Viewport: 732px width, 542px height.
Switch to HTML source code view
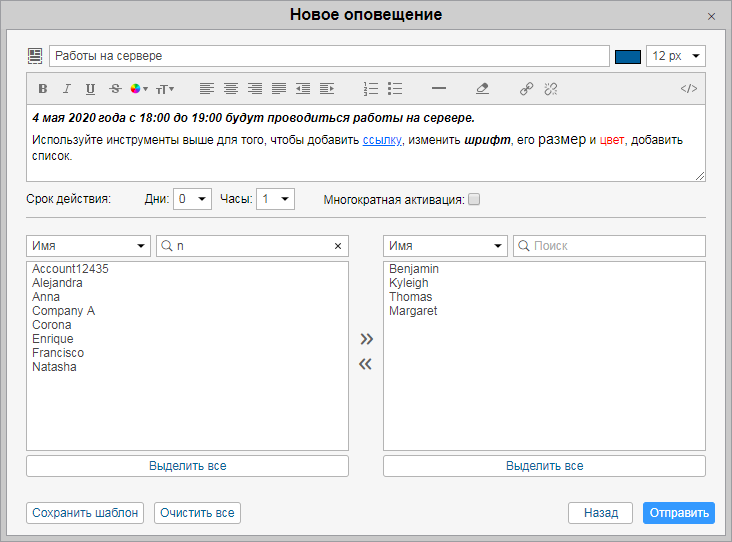coord(688,89)
